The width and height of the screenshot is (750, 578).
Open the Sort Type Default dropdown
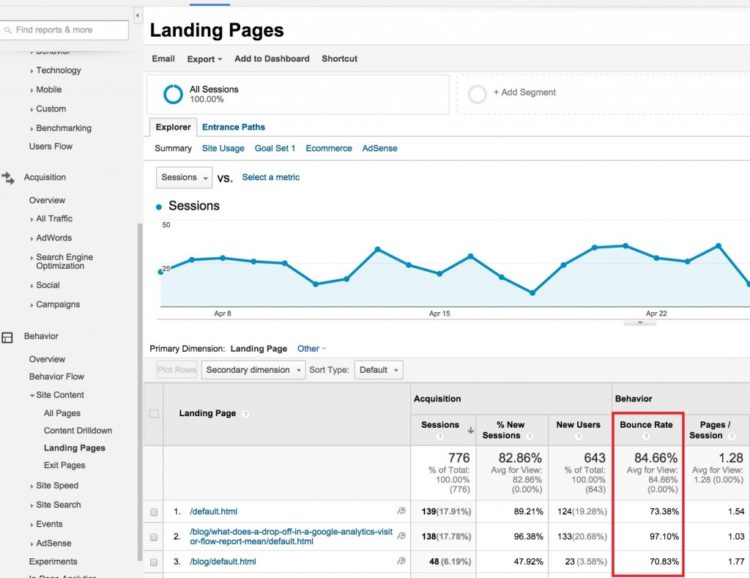point(379,370)
